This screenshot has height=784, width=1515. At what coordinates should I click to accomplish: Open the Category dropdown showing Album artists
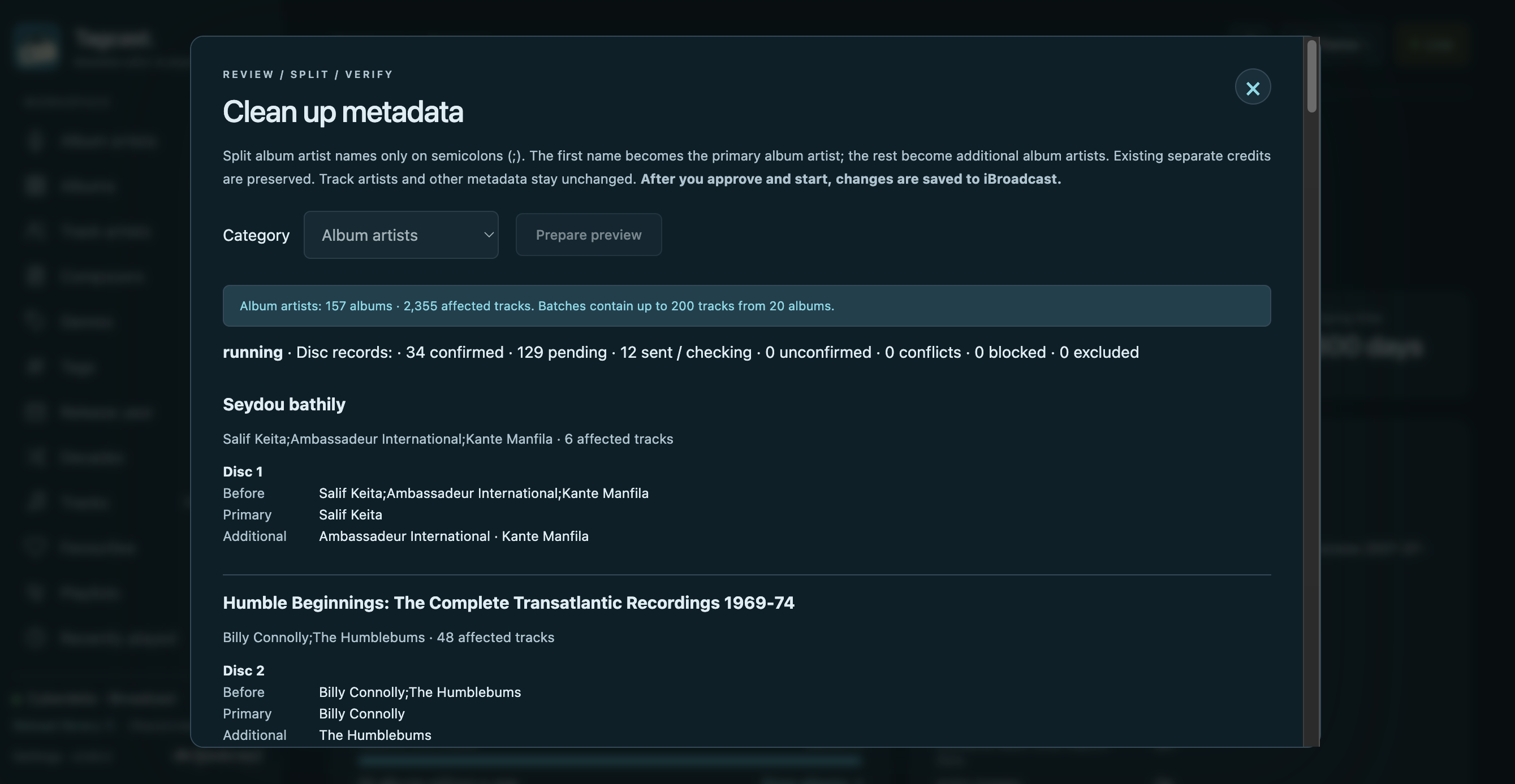[x=401, y=235]
